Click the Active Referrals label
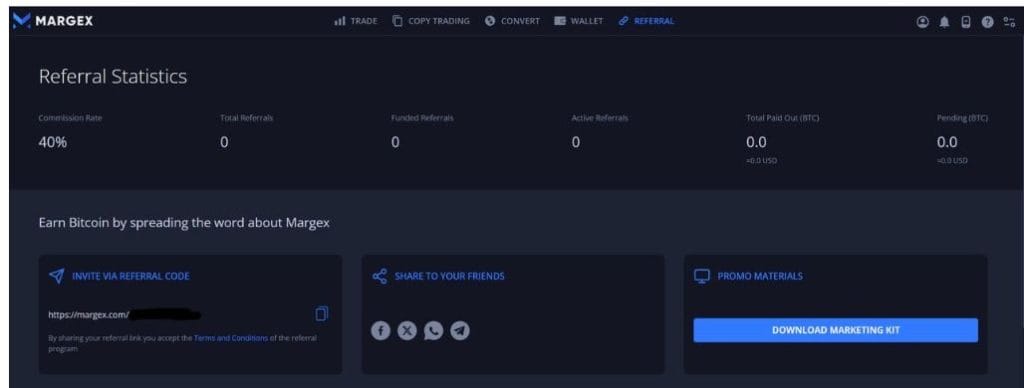The height and width of the screenshot is (388, 1024). point(600,118)
